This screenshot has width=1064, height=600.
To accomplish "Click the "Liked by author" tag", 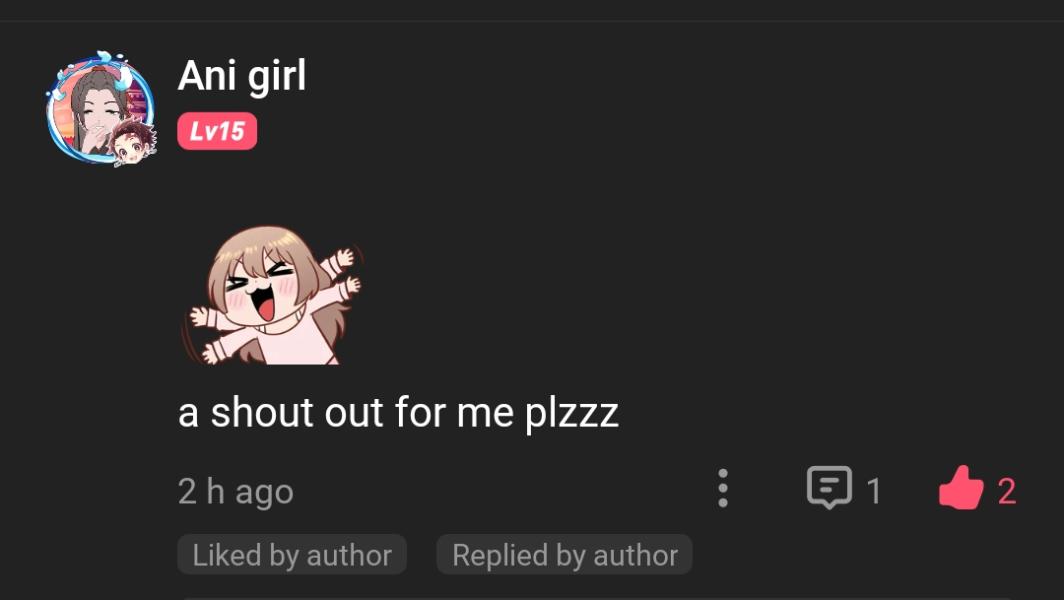I will [292, 555].
